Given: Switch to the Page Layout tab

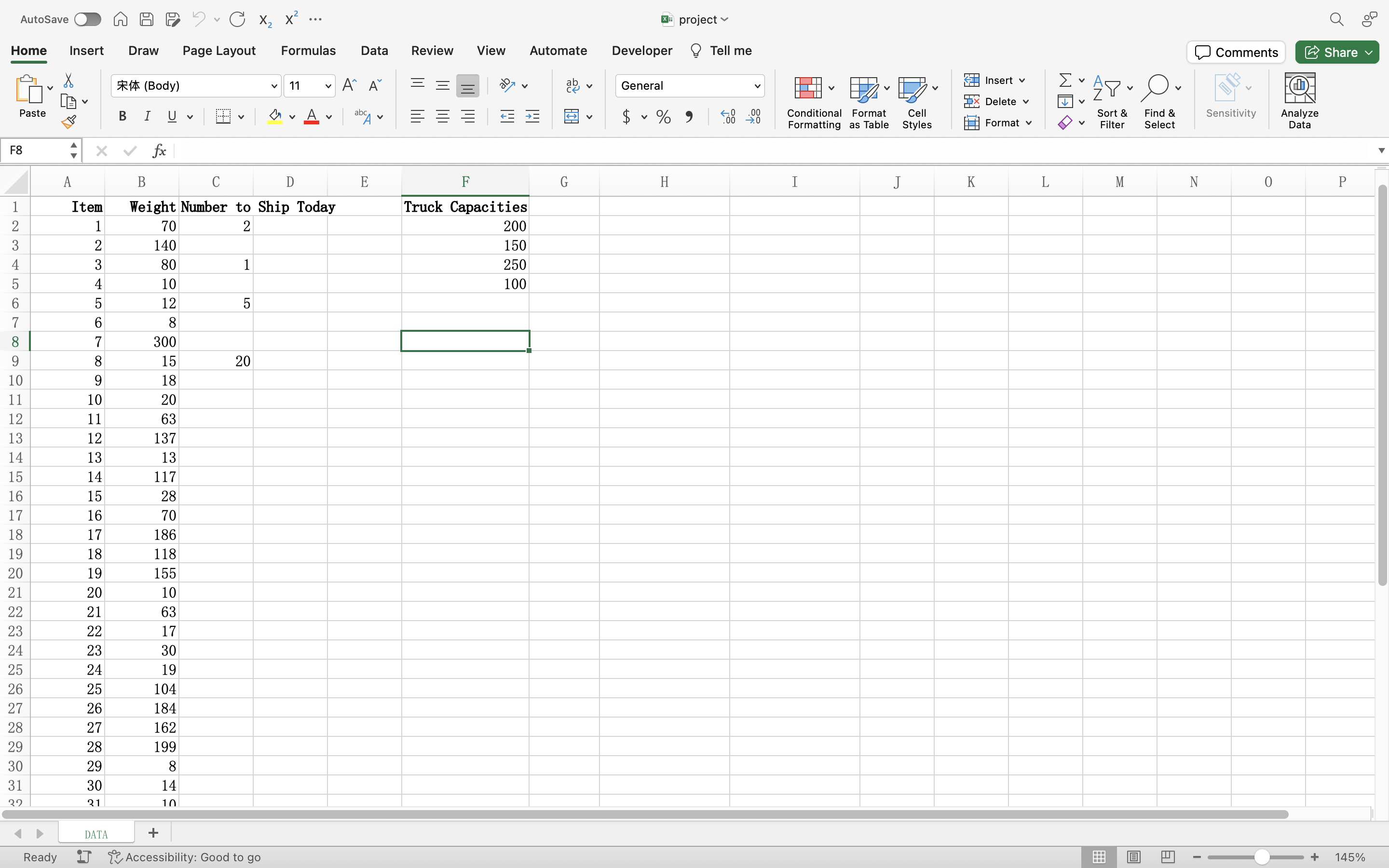Looking at the screenshot, I should 218,51.
